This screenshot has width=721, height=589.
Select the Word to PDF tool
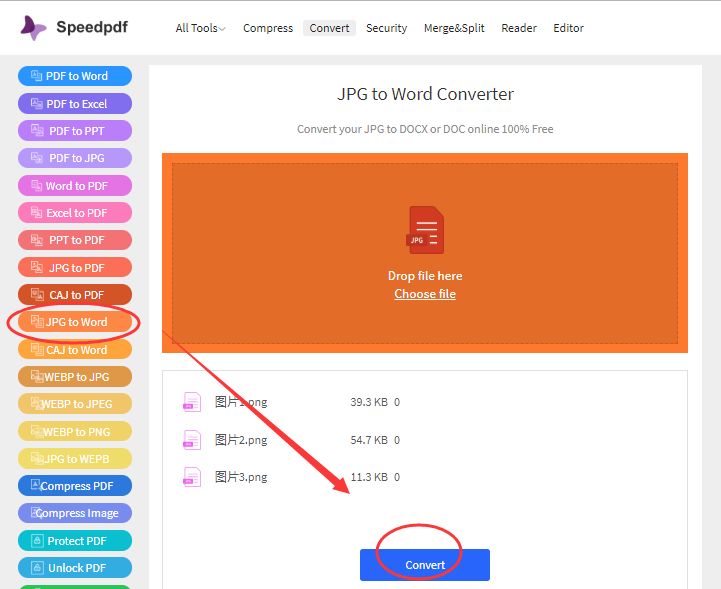[75, 185]
